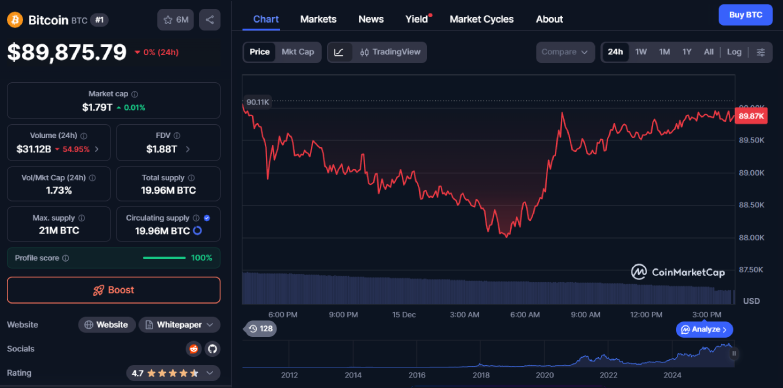Select the 1M time range
The image size is (783, 388).
click(x=664, y=52)
